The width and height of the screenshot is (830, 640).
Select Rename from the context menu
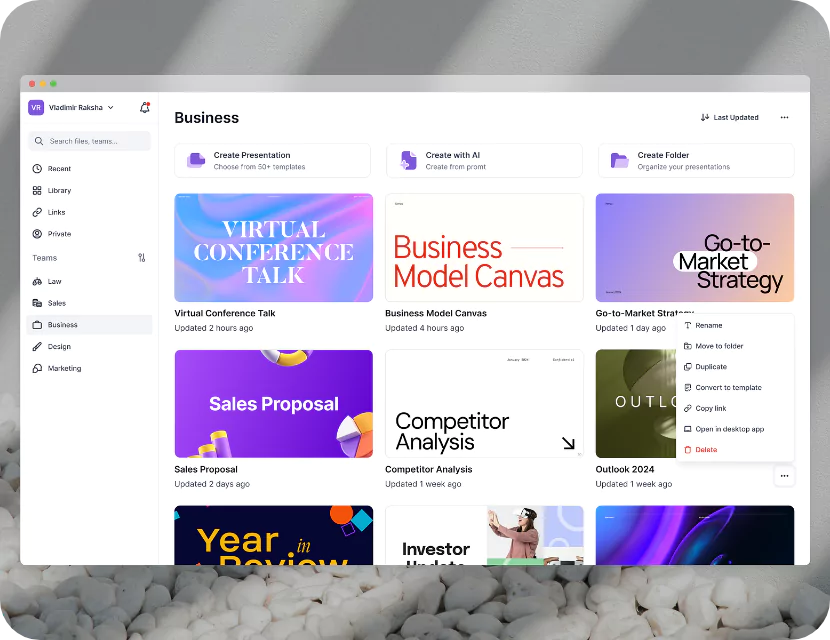pos(708,325)
